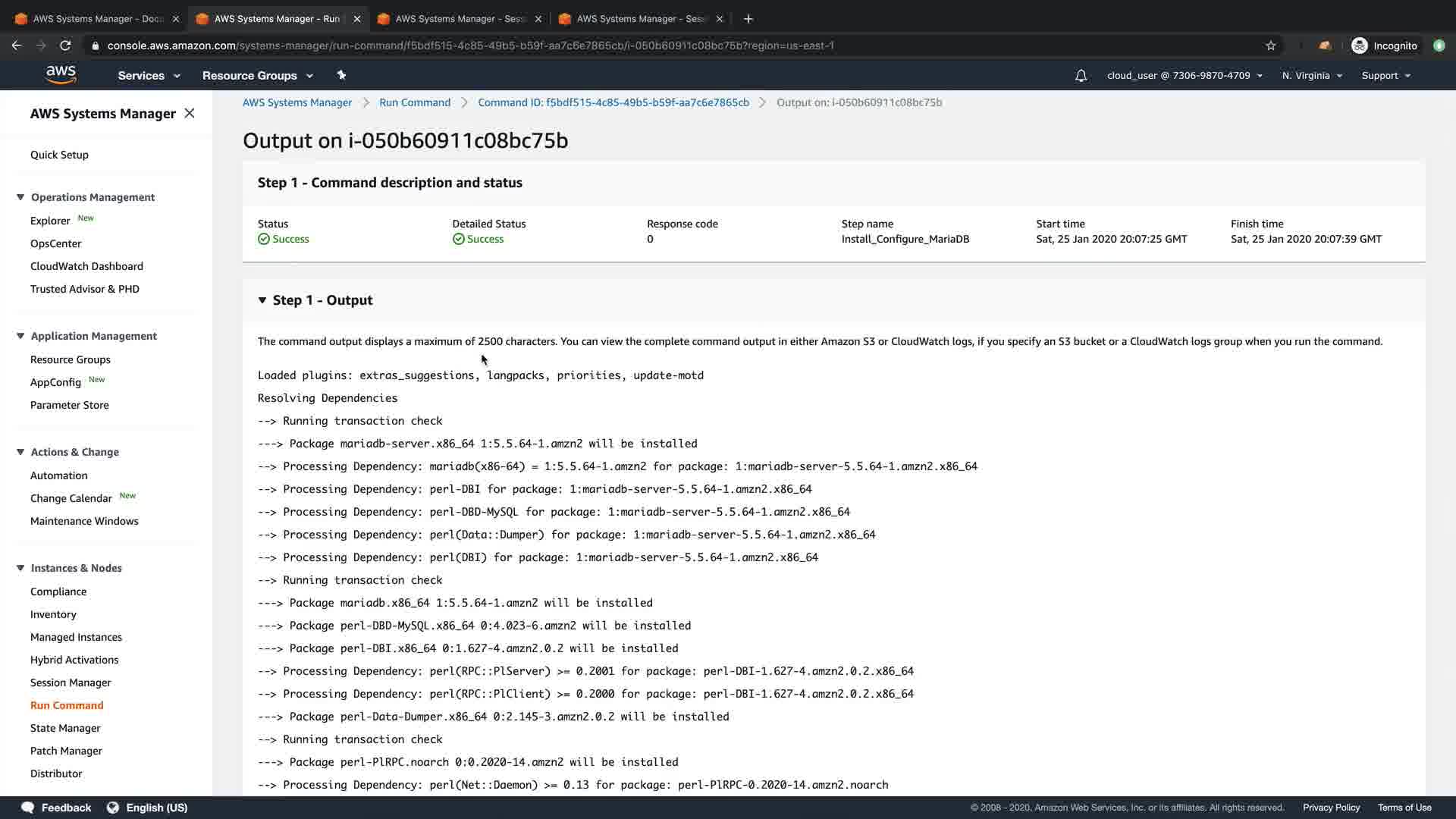Reload the page in browser
1456x819 pixels.
point(65,45)
